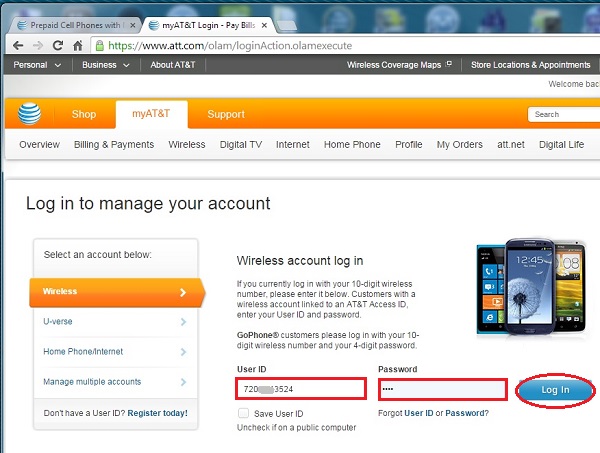Click the Forgot User ID link
The image size is (600, 453).
419,413
